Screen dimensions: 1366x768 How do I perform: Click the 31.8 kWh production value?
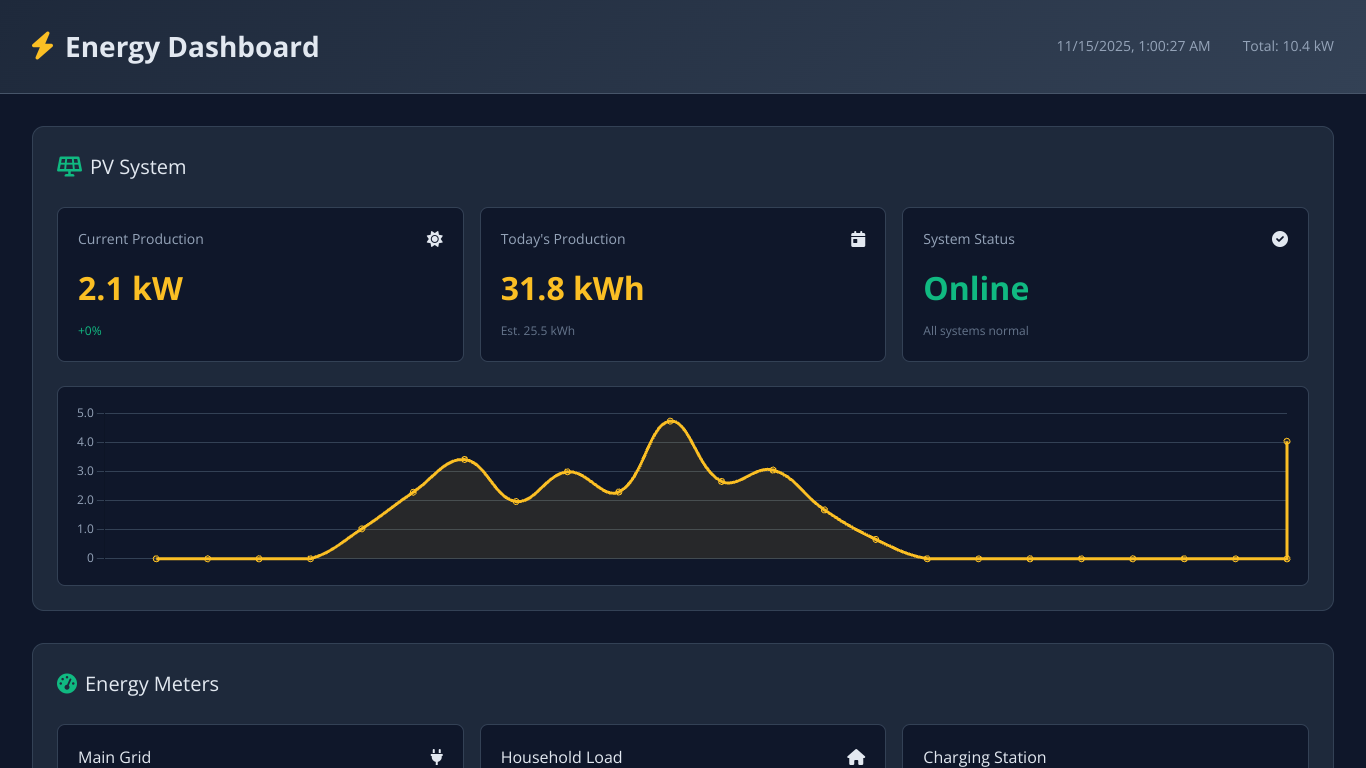(572, 289)
